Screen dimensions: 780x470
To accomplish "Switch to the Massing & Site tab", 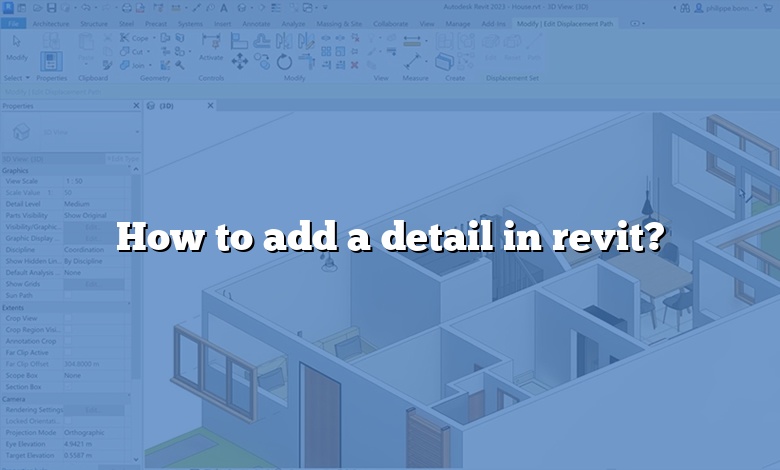I will 339,23.
